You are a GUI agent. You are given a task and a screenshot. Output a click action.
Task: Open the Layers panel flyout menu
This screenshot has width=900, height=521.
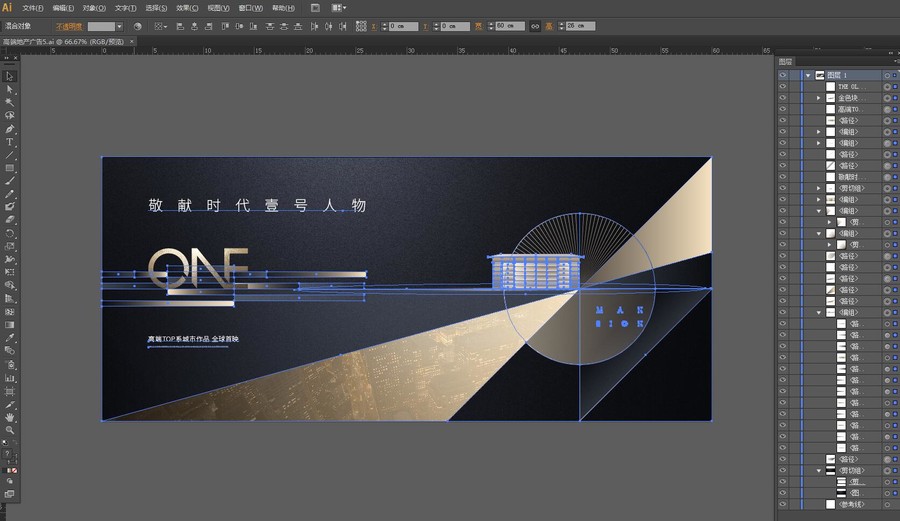897,61
